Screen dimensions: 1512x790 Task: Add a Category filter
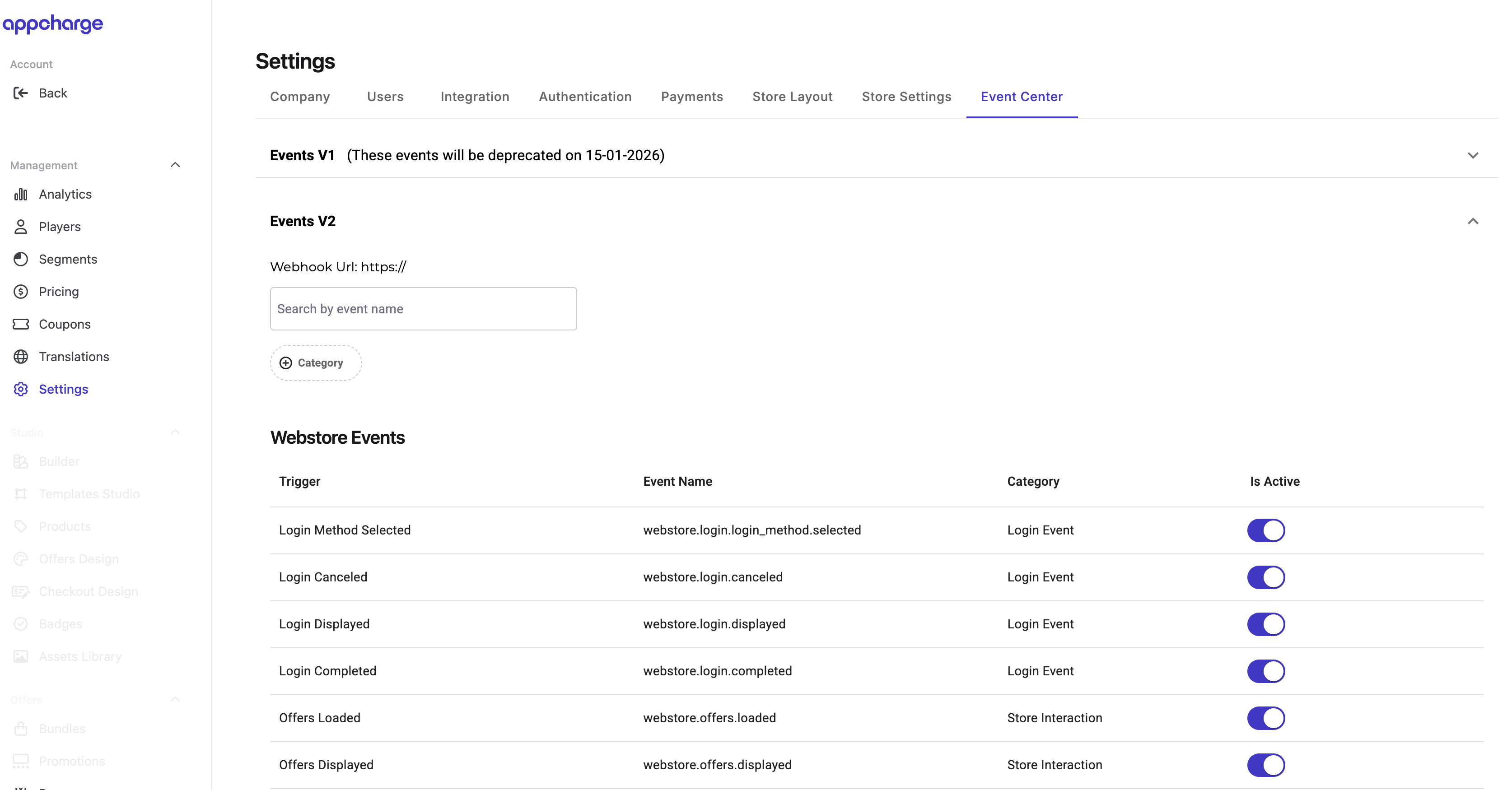tap(315, 362)
